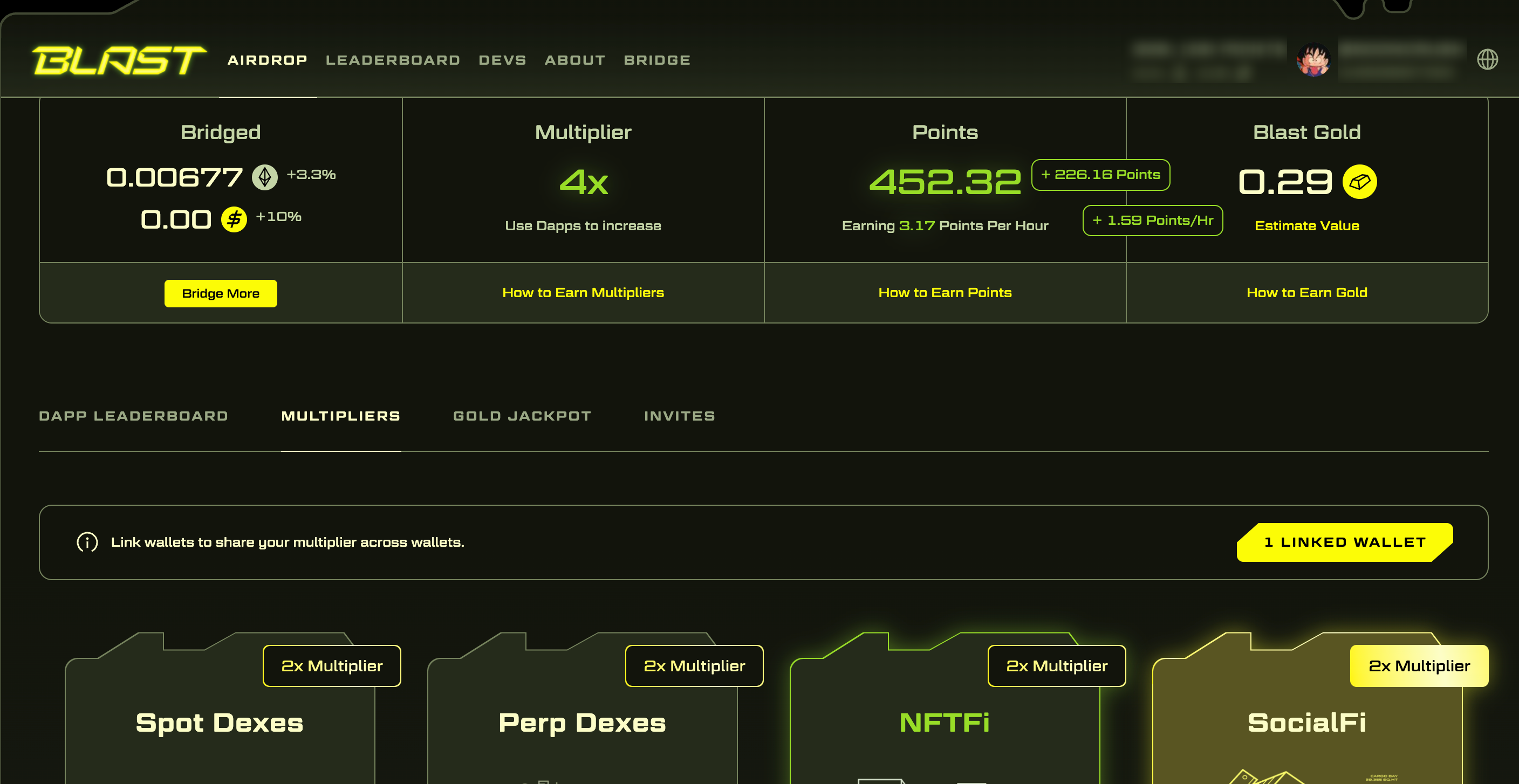Switch to the Dapp Leaderboard tab
The width and height of the screenshot is (1519, 784).
(133, 416)
